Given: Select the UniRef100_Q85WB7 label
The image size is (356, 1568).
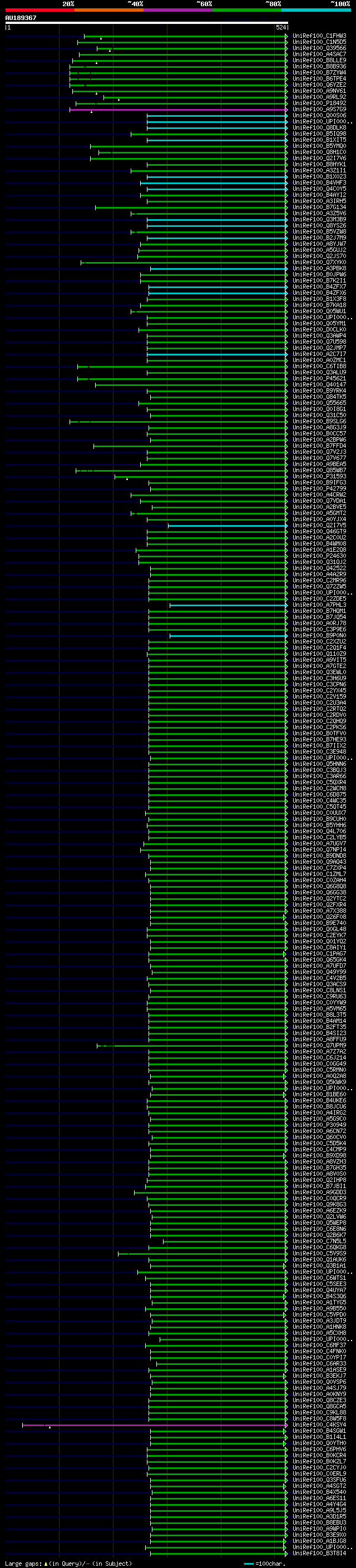Looking at the screenshot, I should pyautogui.click(x=319, y=471).
